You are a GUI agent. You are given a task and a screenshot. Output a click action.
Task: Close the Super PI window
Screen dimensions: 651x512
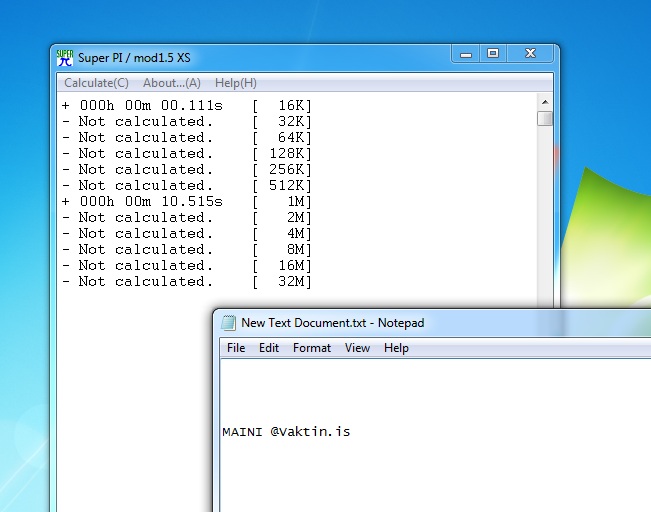click(x=531, y=54)
